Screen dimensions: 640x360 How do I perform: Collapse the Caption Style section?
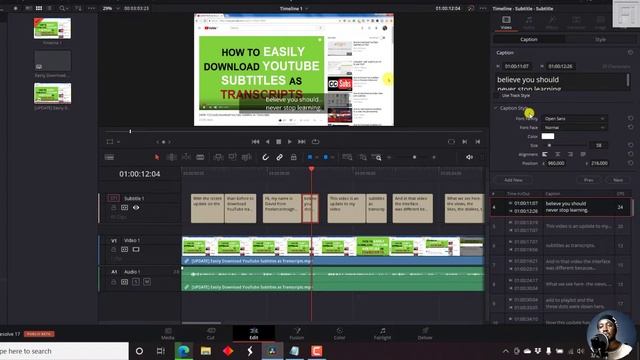[x=496, y=108]
